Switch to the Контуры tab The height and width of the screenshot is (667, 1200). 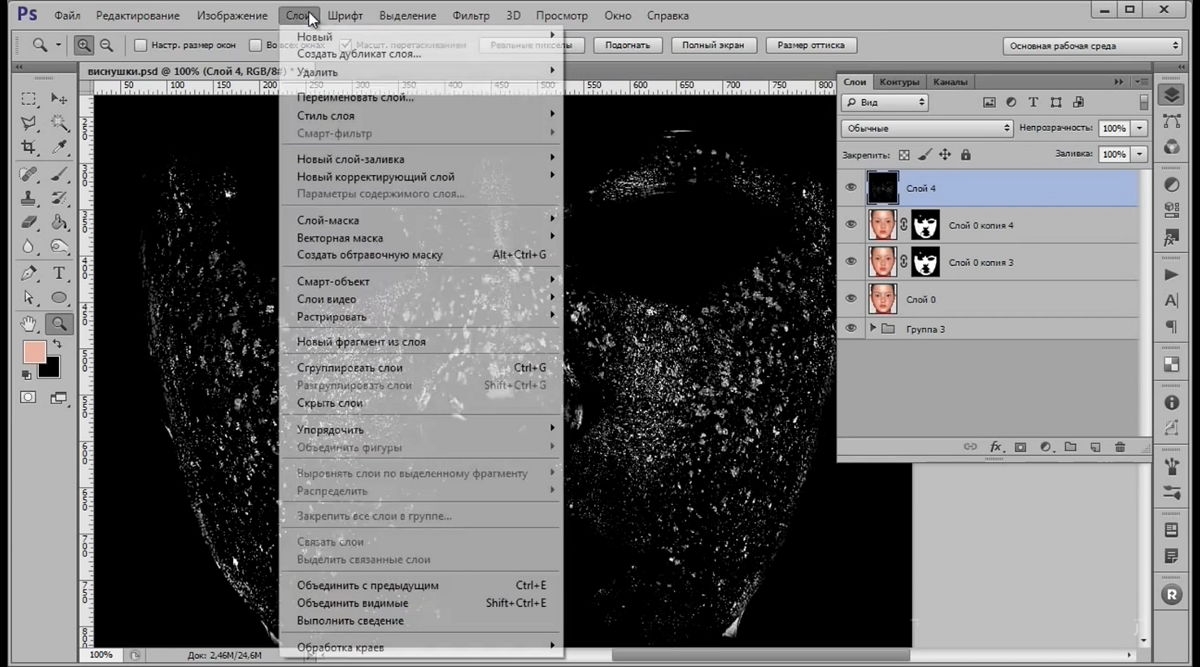[899, 82]
